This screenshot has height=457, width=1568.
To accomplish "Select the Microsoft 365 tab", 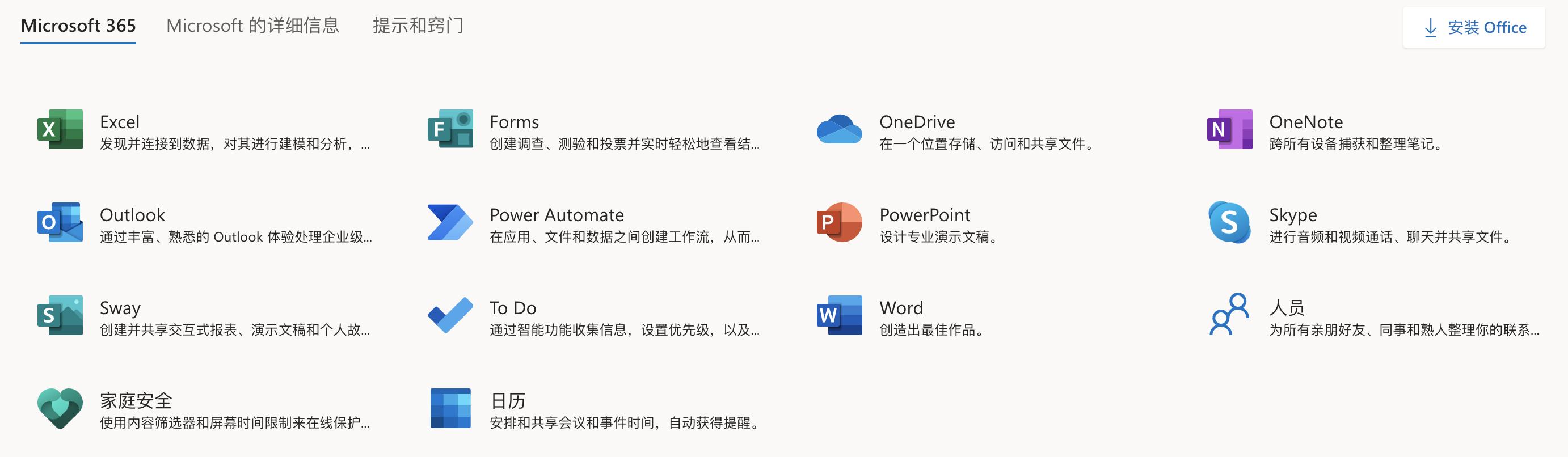I will tap(78, 26).
